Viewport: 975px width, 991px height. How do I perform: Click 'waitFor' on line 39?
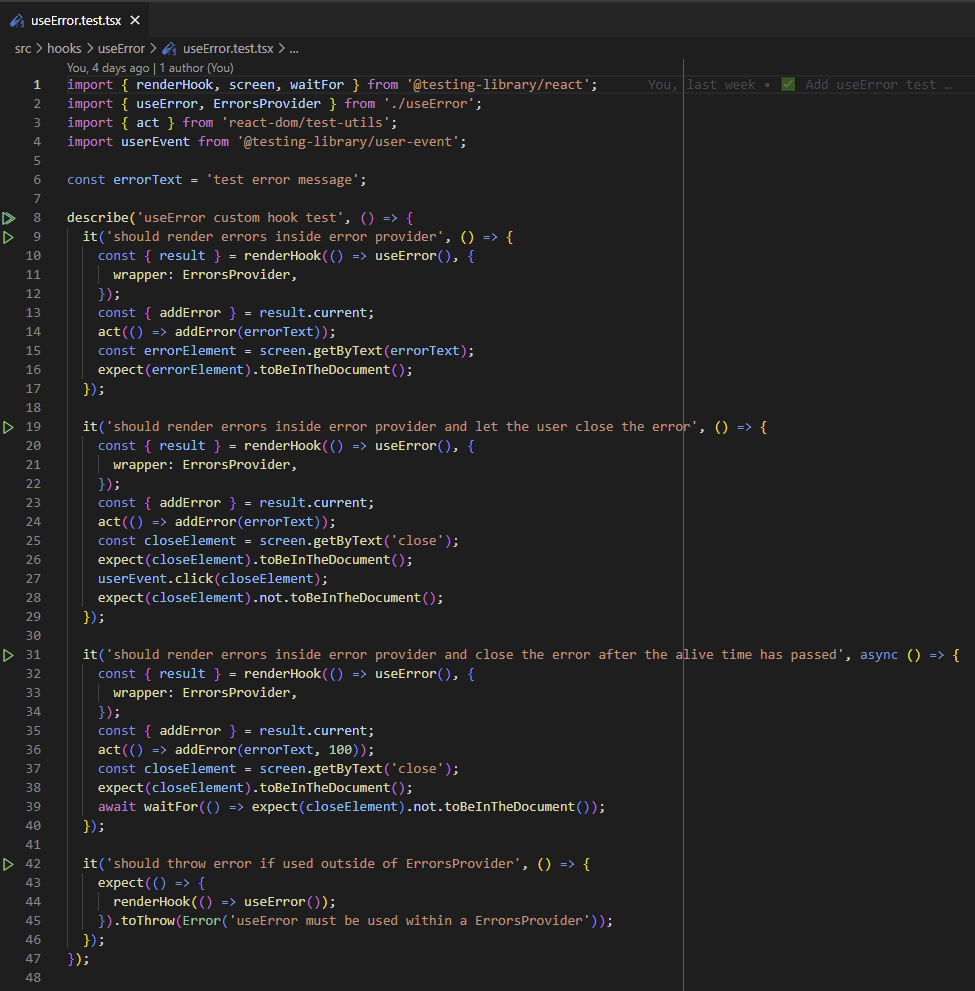click(171, 806)
